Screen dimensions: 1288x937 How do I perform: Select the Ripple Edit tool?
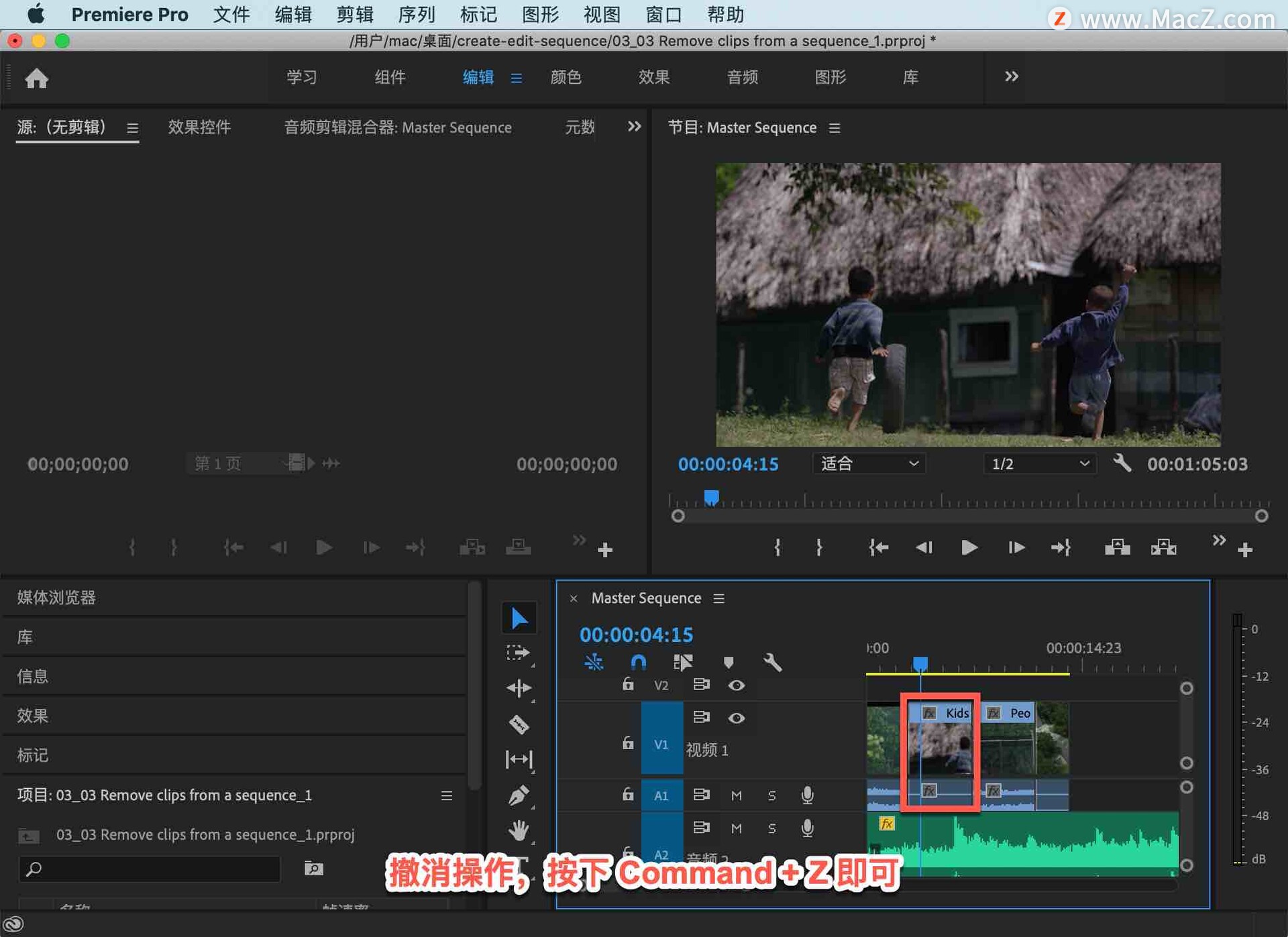click(x=519, y=688)
